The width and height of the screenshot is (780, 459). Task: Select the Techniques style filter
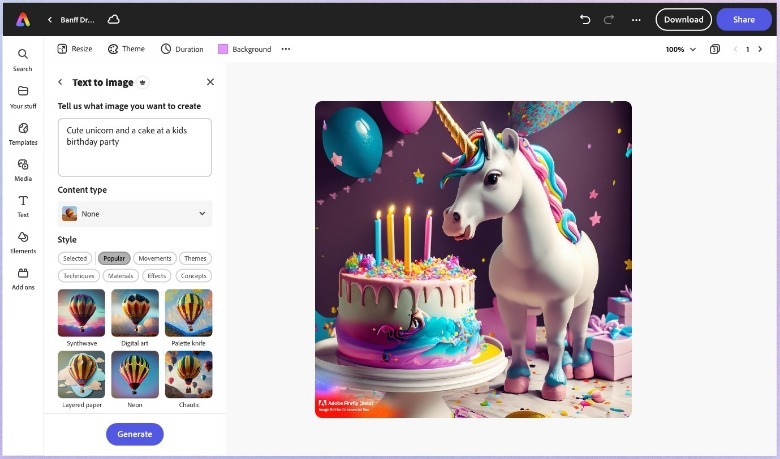pyautogui.click(x=79, y=275)
